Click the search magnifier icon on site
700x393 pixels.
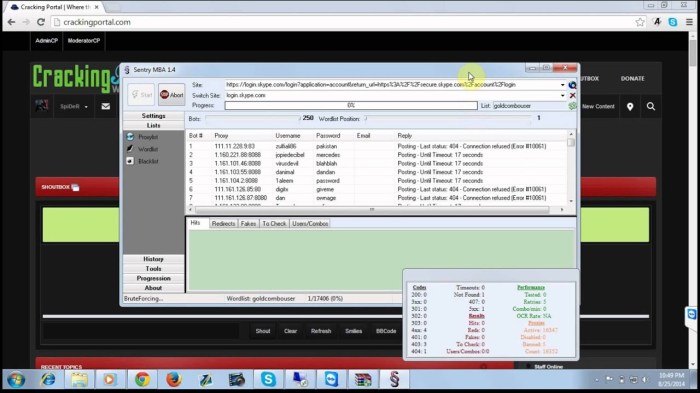651,106
